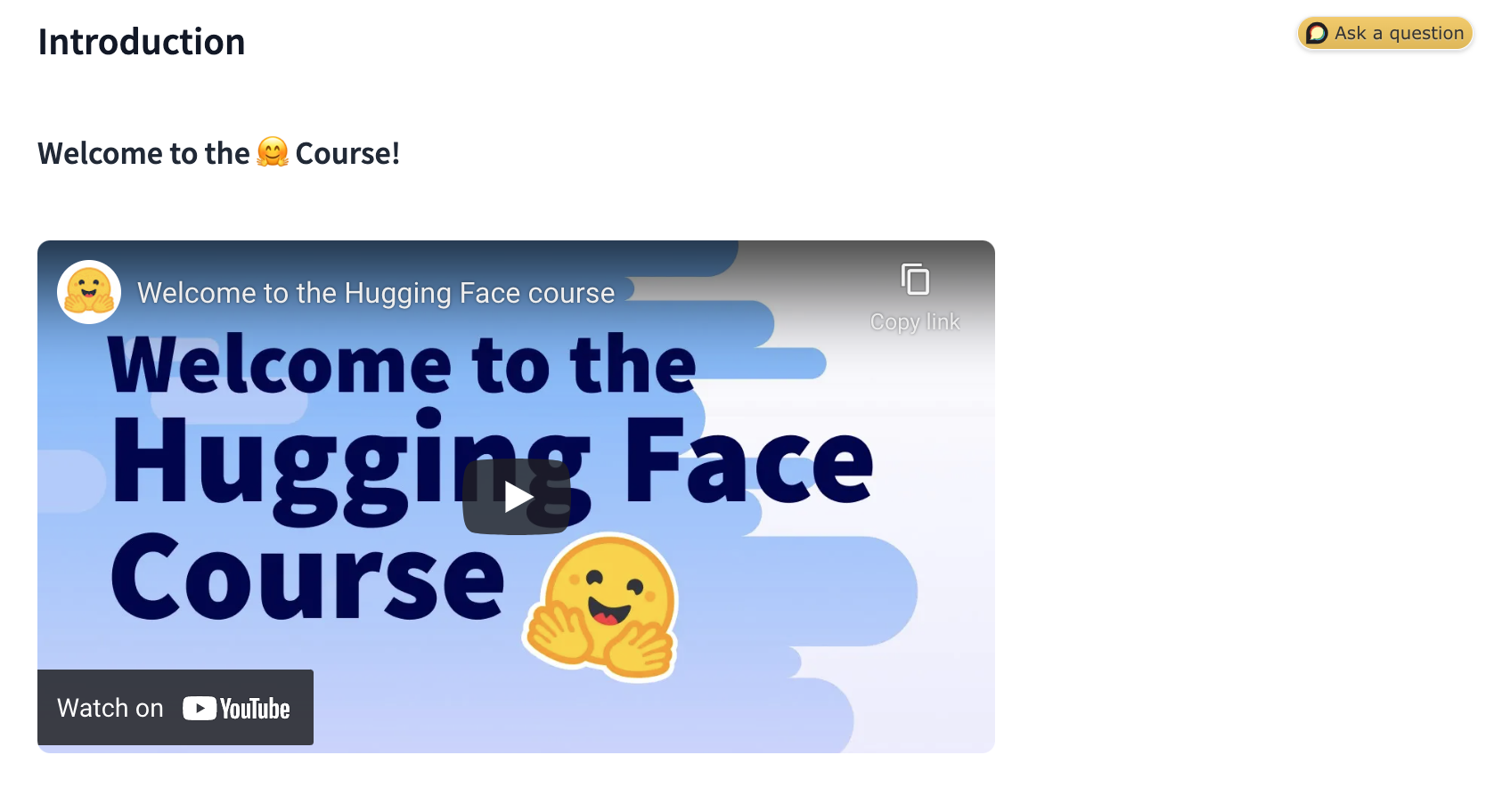Open the Hugging Face channel avatar
Viewport: 1502px width, 812px height.
[89, 292]
